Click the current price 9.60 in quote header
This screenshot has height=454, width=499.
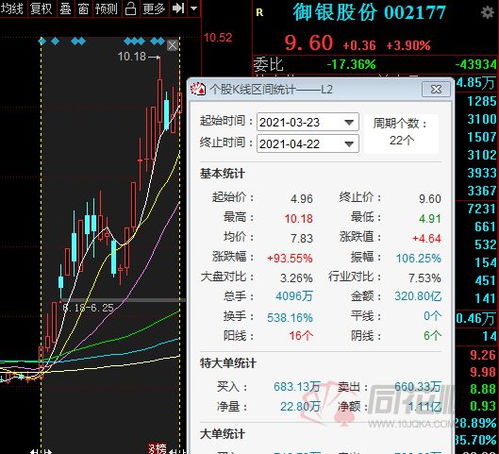coord(309,43)
